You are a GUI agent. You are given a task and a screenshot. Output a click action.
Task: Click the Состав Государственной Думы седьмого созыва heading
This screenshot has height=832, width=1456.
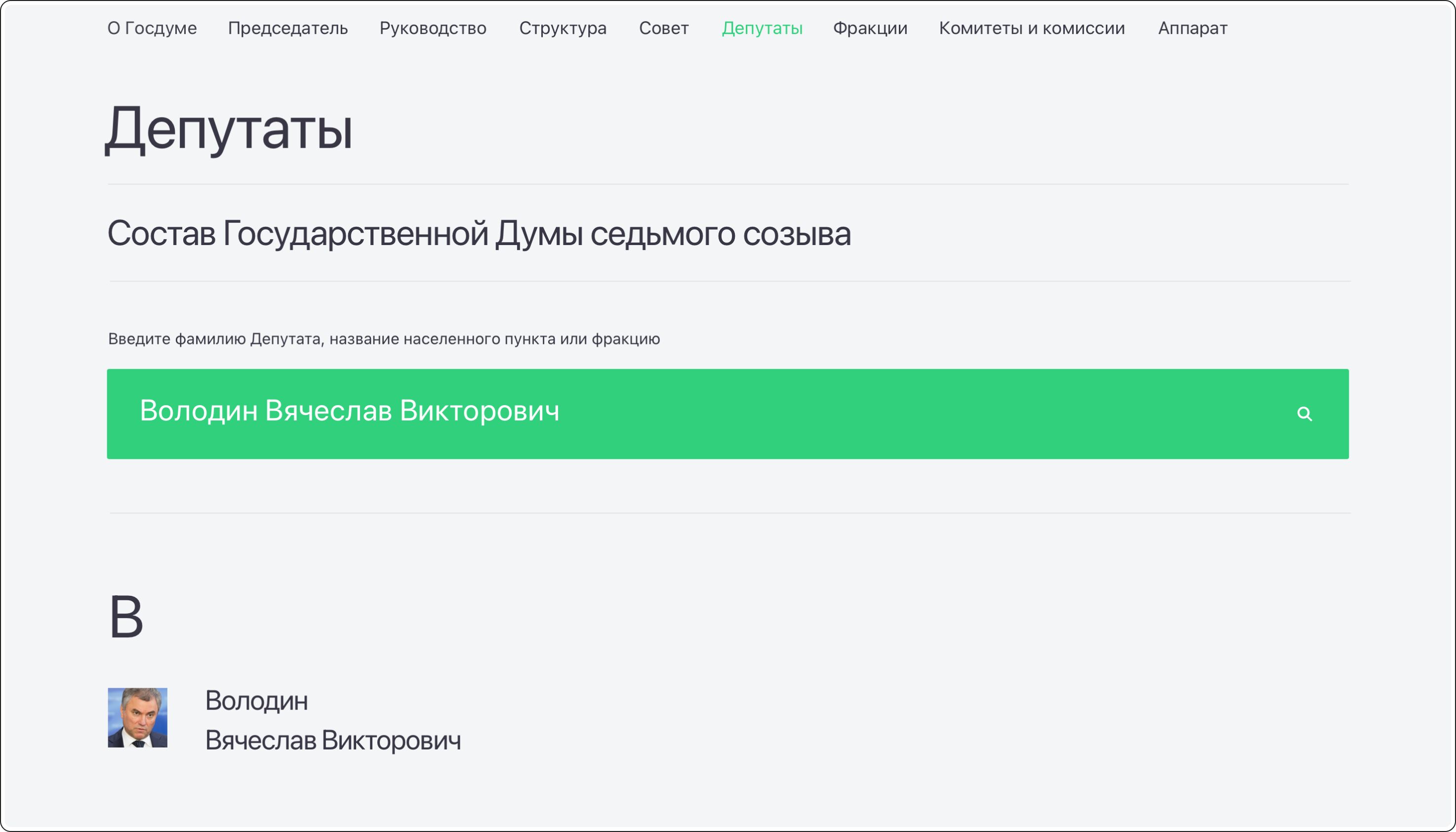(479, 234)
